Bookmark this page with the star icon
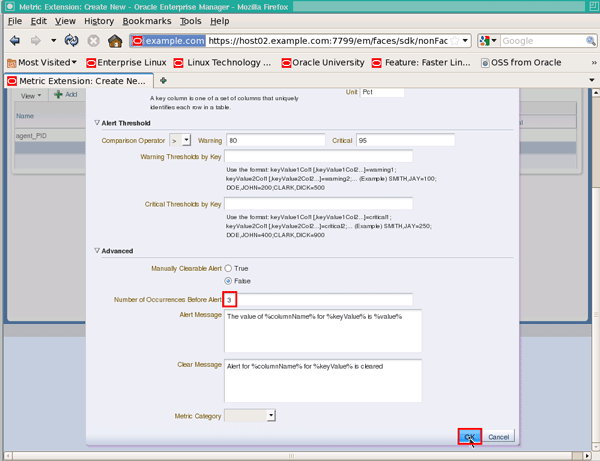This screenshot has height=461, width=600. click(x=454, y=41)
